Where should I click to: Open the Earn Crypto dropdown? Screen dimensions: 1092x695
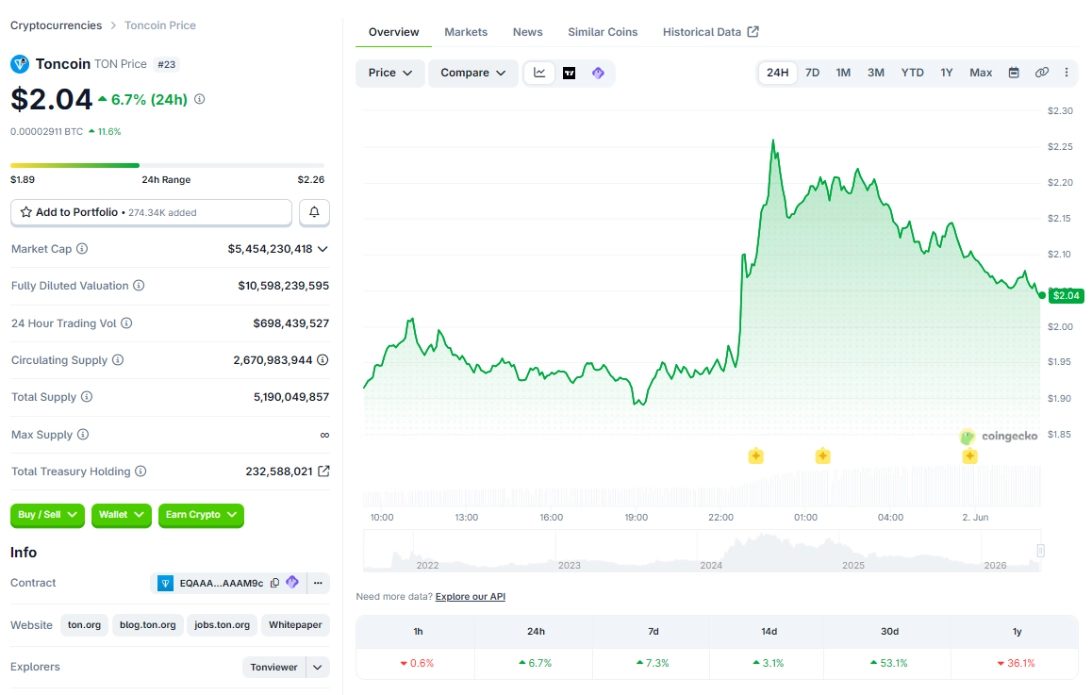coord(201,515)
